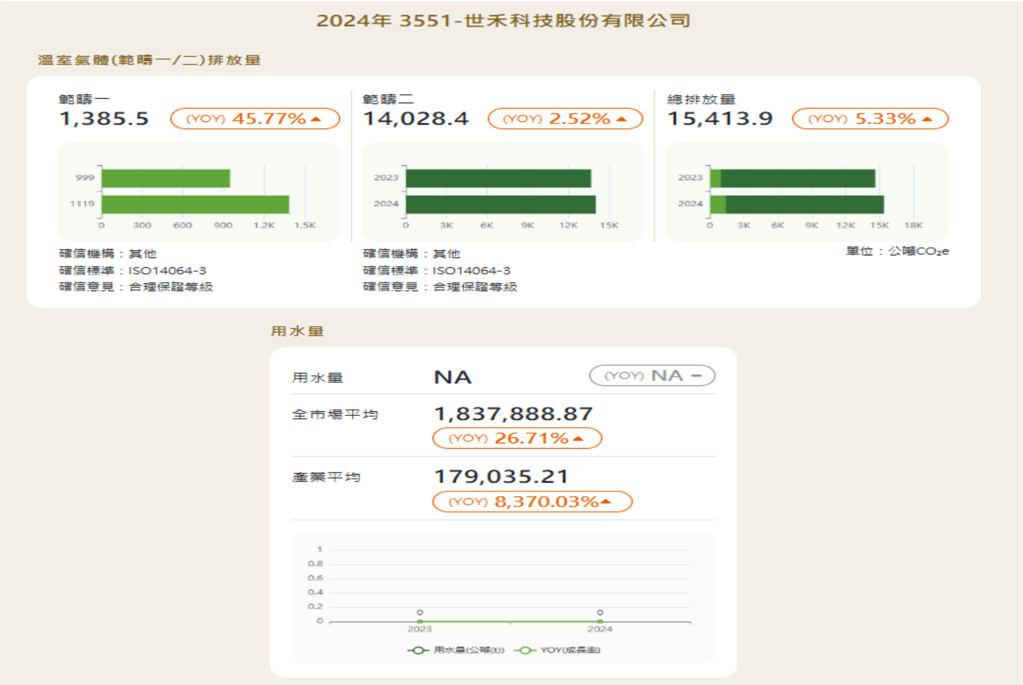The height and width of the screenshot is (685, 1023).
Task: Select the 2023 bar in 總排放量 chart
Action: 793,178
